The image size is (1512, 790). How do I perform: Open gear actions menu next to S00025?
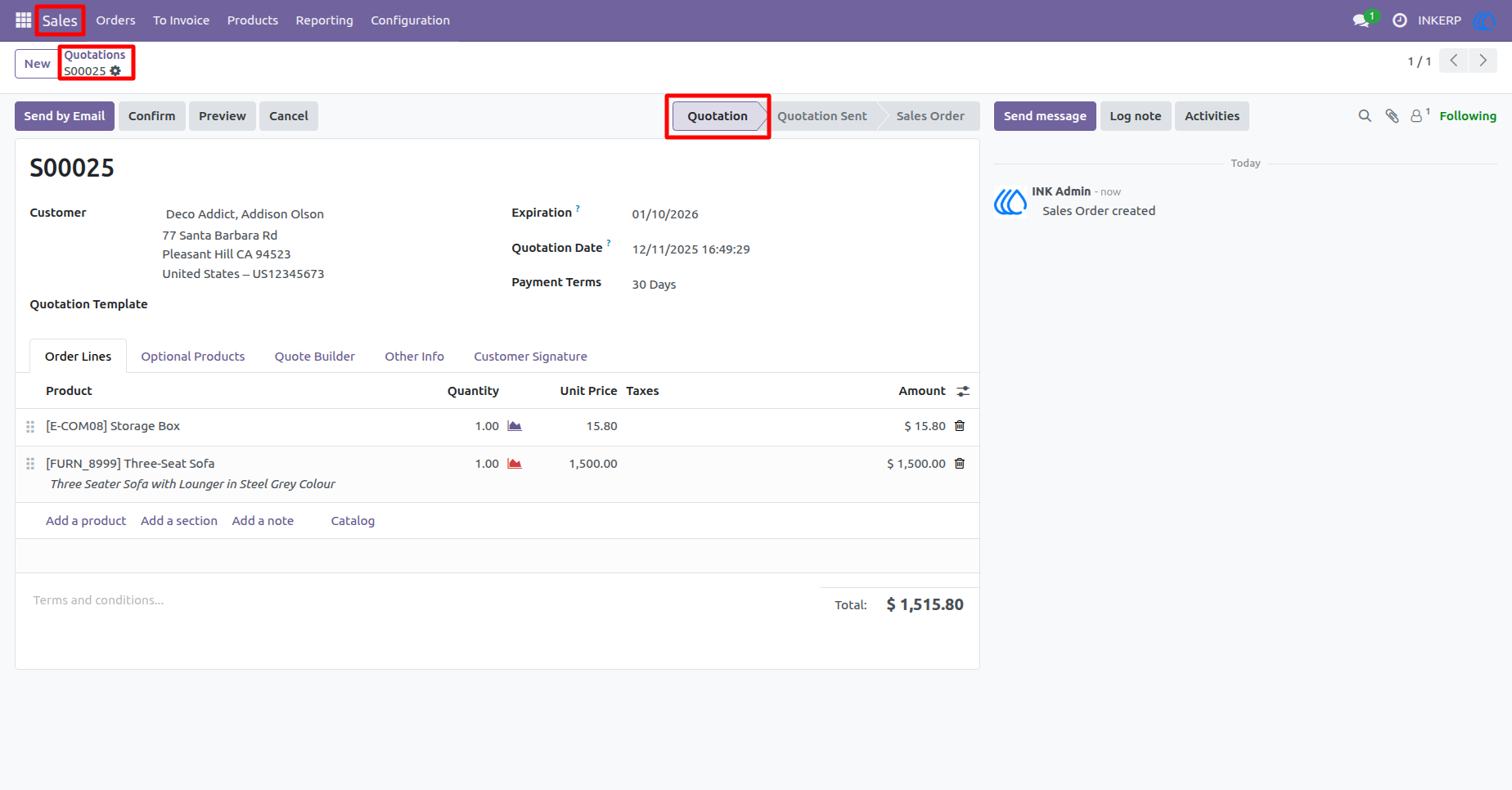click(115, 71)
